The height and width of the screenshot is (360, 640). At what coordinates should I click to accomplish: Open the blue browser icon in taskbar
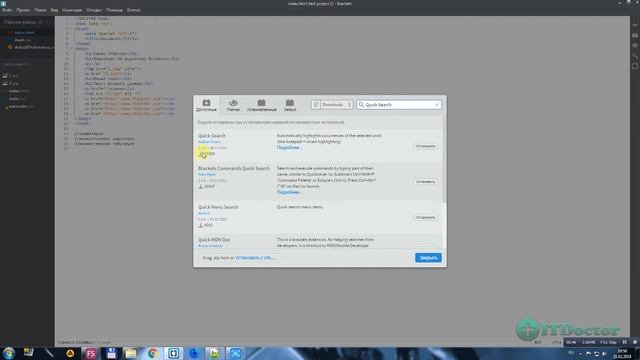[x=194, y=353]
